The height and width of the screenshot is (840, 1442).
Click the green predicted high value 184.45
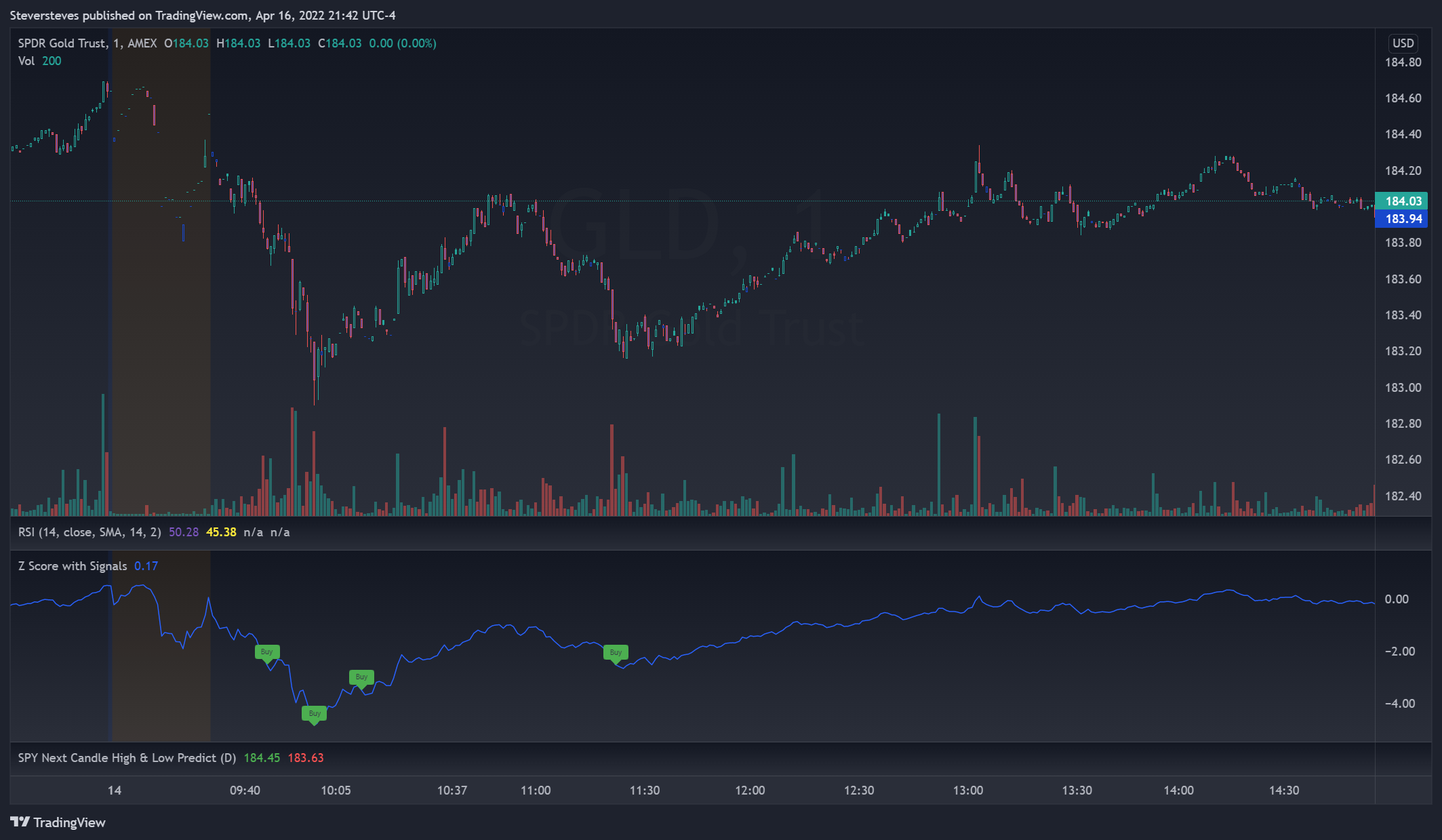tap(262, 758)
